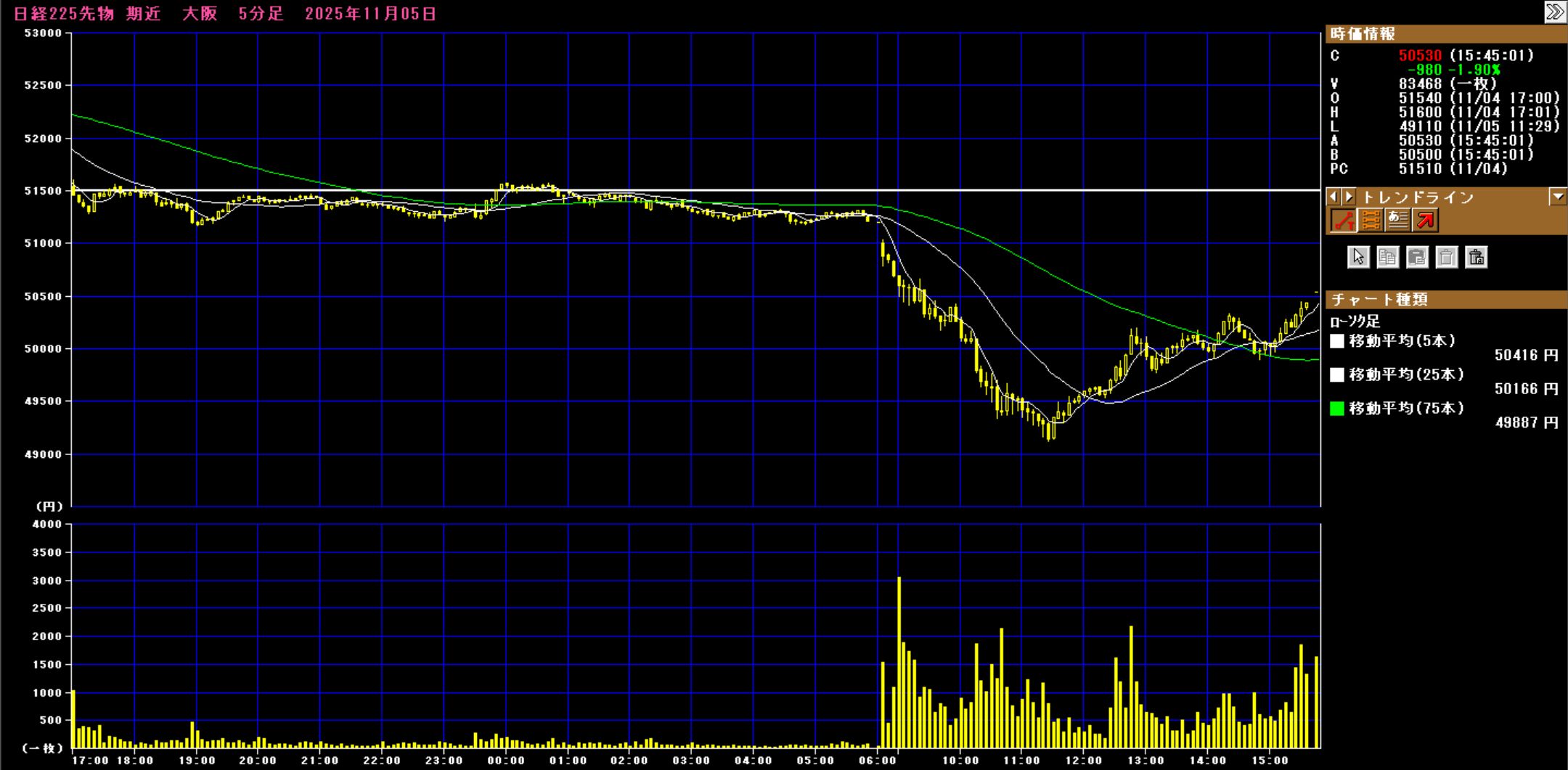Viewport: 1568px width, 770px height.
Task: Click the delete-all trash can icon
Action: [x=1476, y=257]
